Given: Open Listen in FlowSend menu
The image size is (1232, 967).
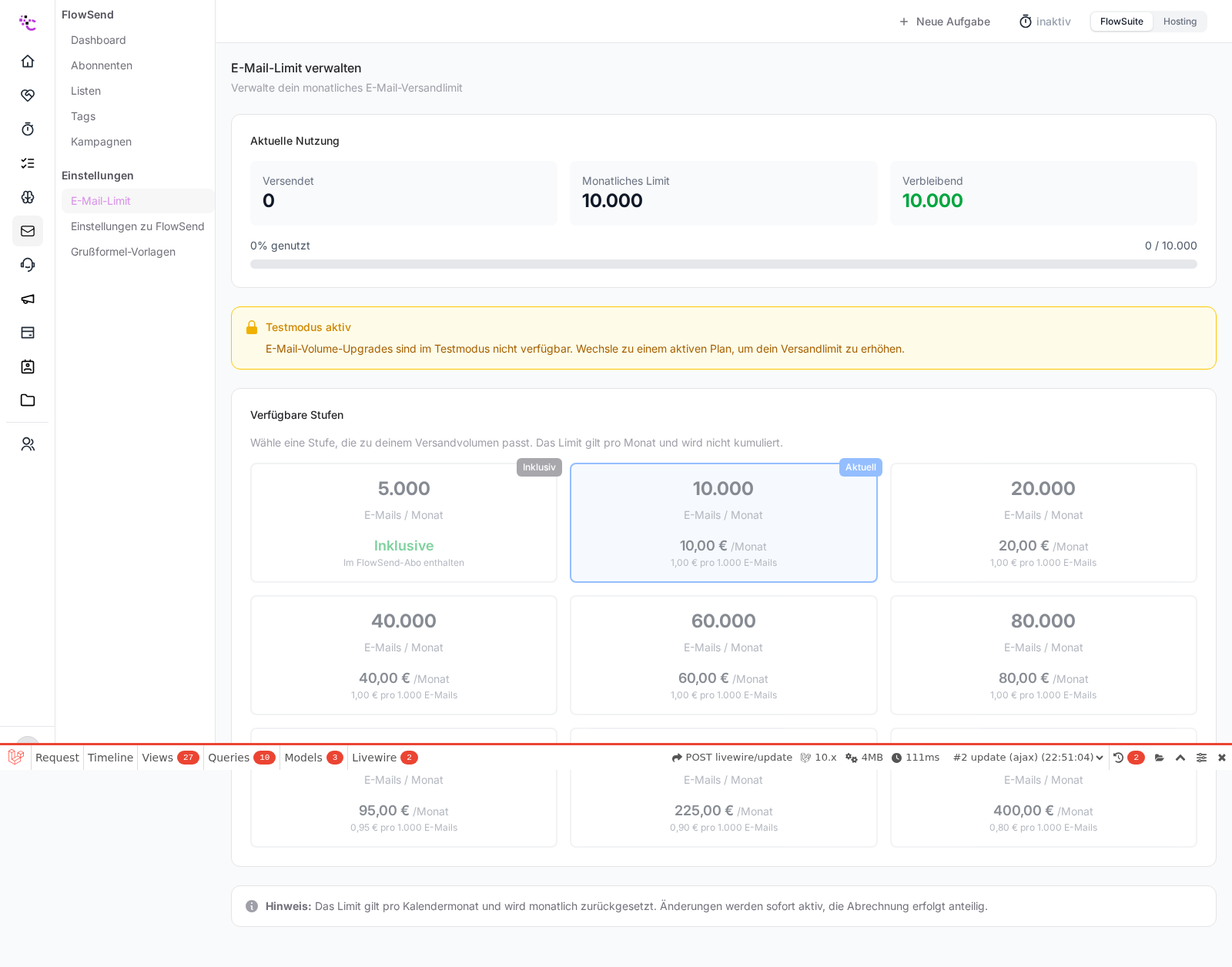Looking at the screenshot, I should pyautogui.click(x=138, y=91).
